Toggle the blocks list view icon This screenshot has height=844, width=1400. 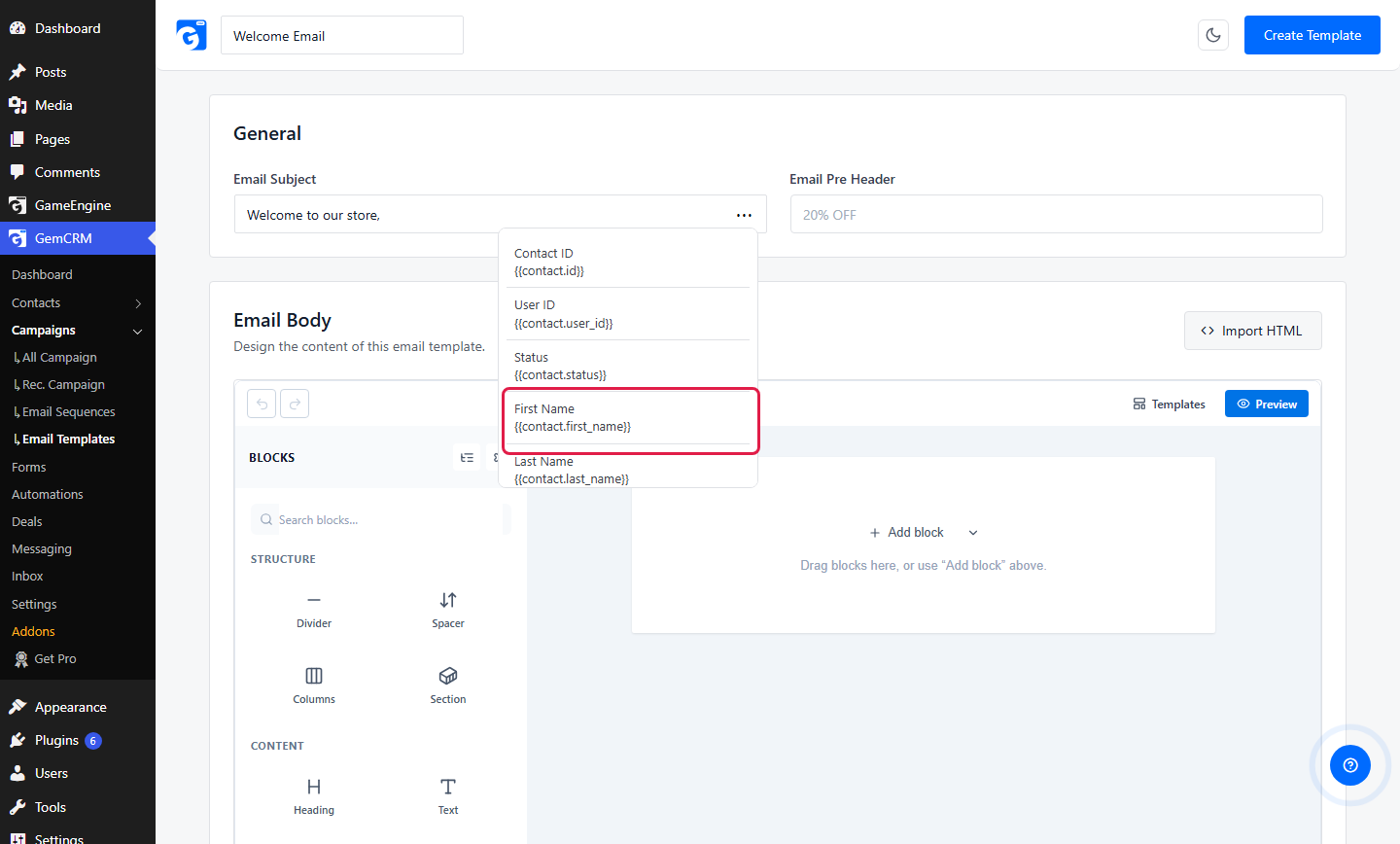click(x=468, y=457)
